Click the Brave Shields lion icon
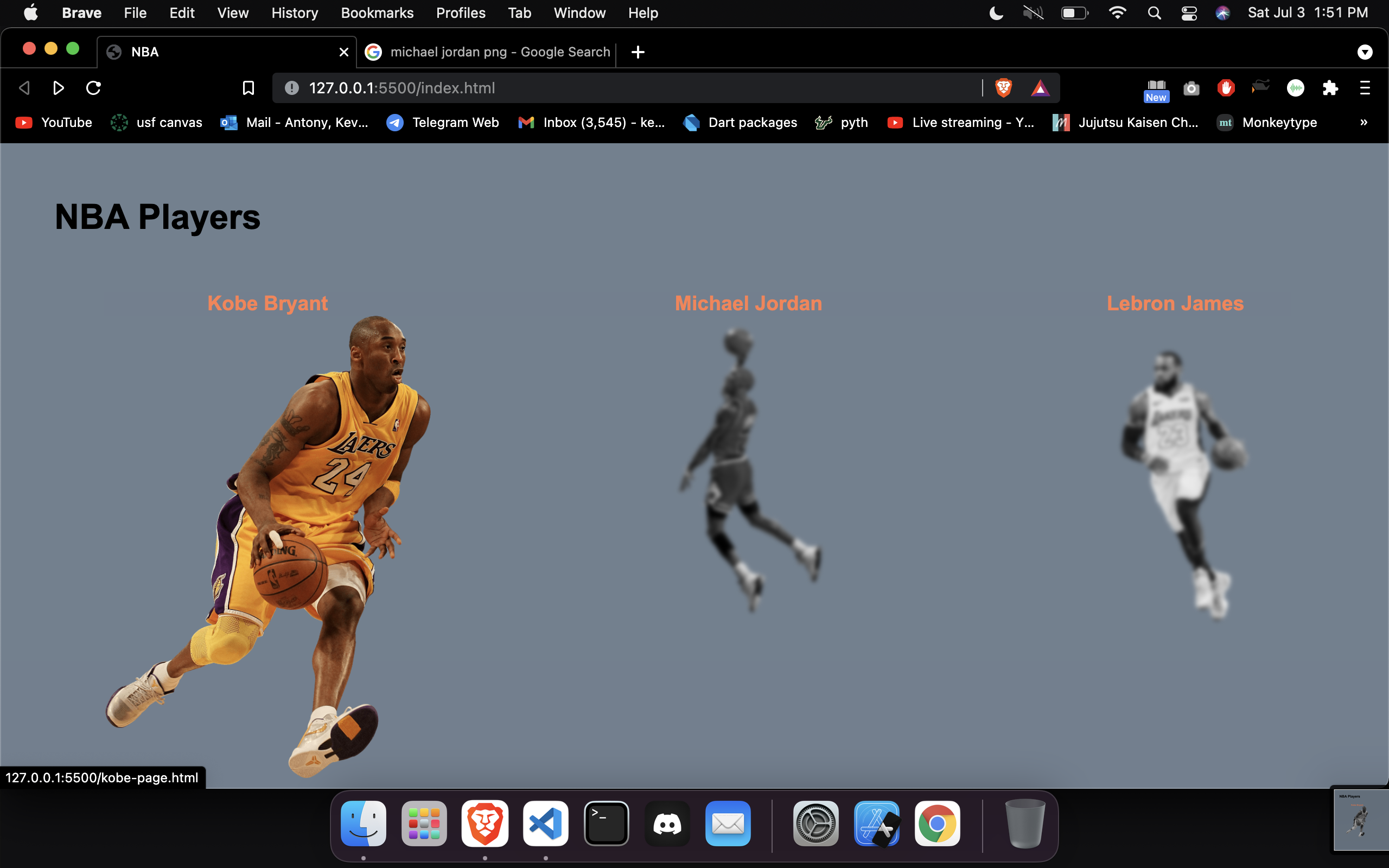This screenshot has height=868, width=1389. pos(1003,88)
